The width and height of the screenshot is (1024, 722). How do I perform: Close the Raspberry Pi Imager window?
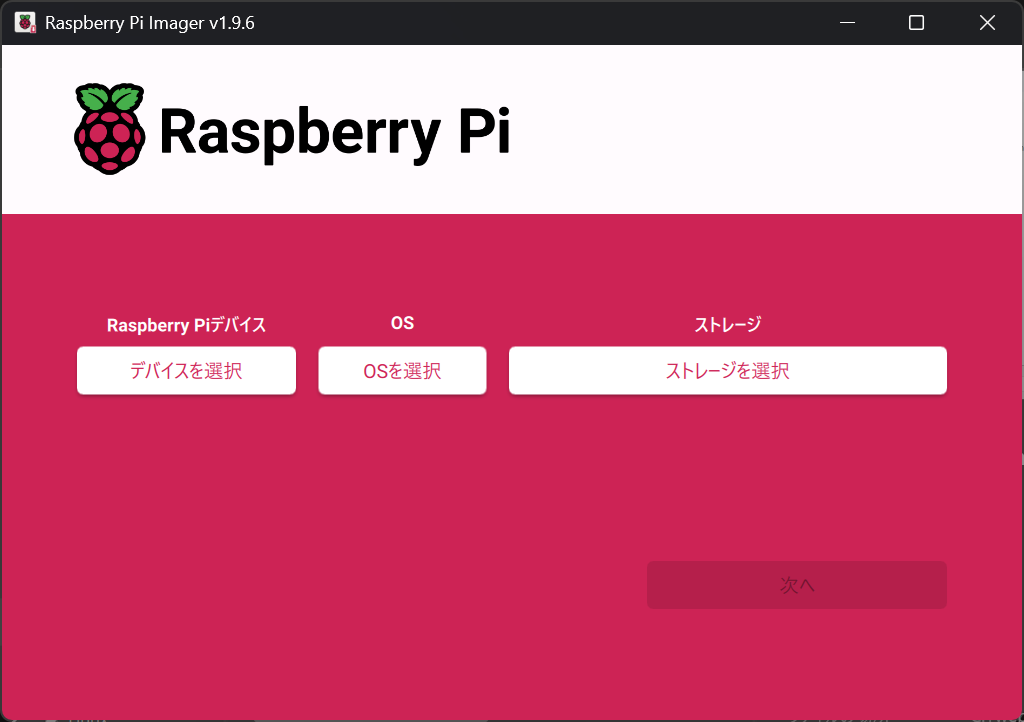[x=987, y=23]
